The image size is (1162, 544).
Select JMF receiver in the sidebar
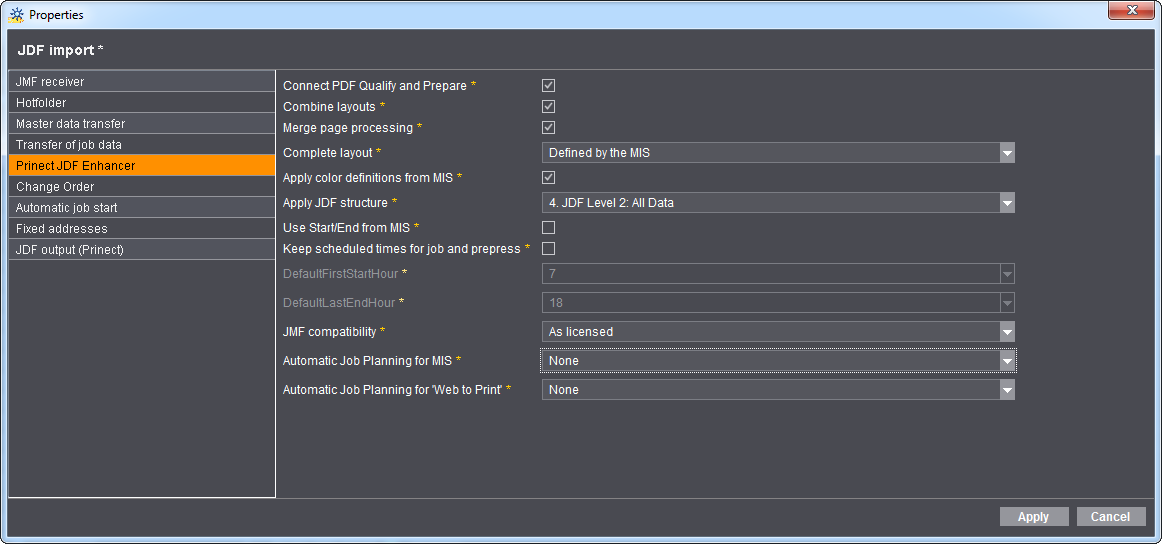click(141, 82)
